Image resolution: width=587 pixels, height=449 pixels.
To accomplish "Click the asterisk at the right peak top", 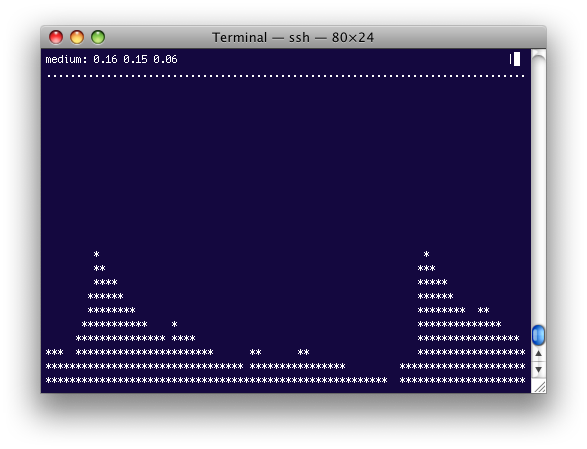I will (426, 254).
